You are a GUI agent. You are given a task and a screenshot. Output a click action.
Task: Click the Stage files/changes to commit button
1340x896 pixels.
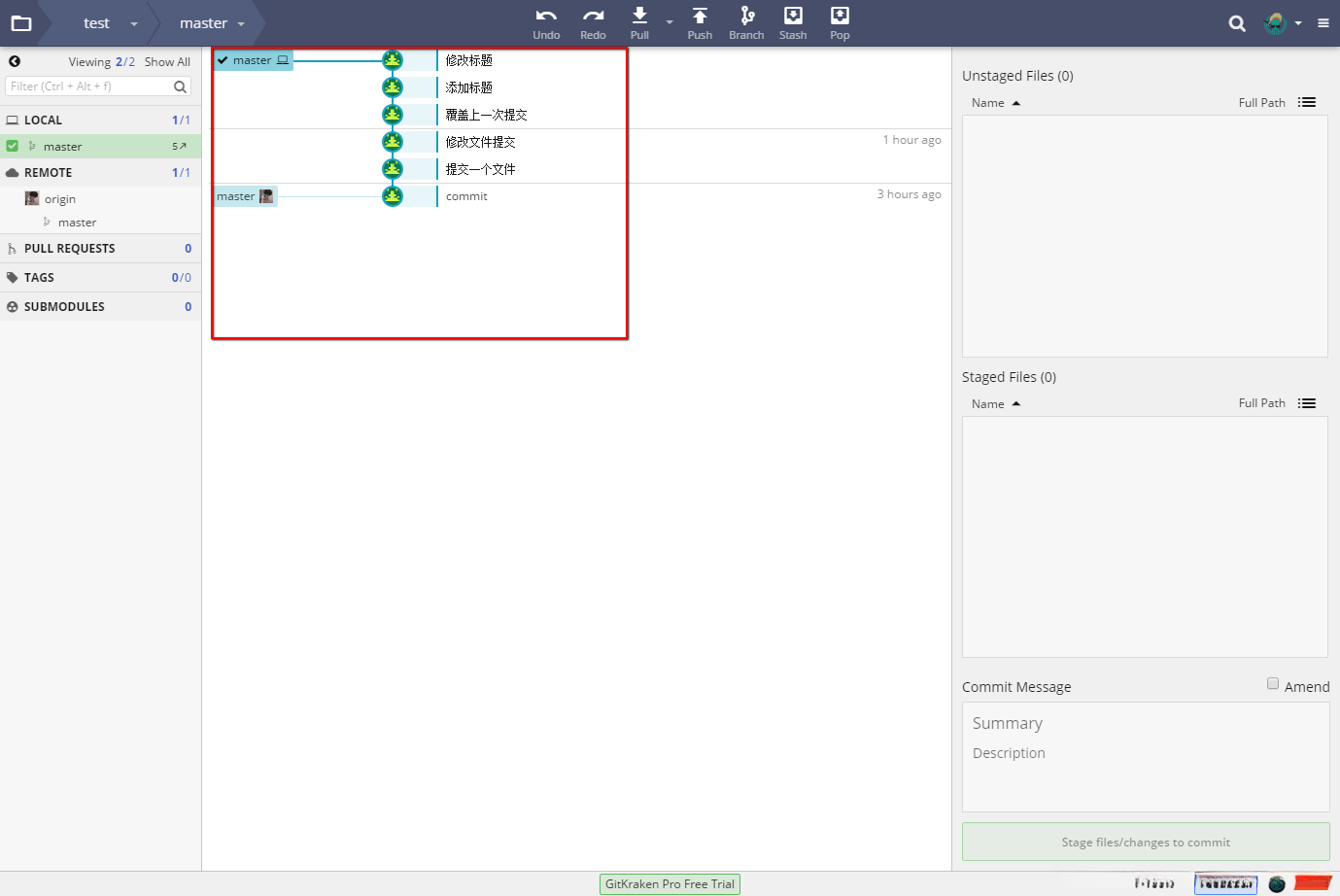click(1146, 842)
